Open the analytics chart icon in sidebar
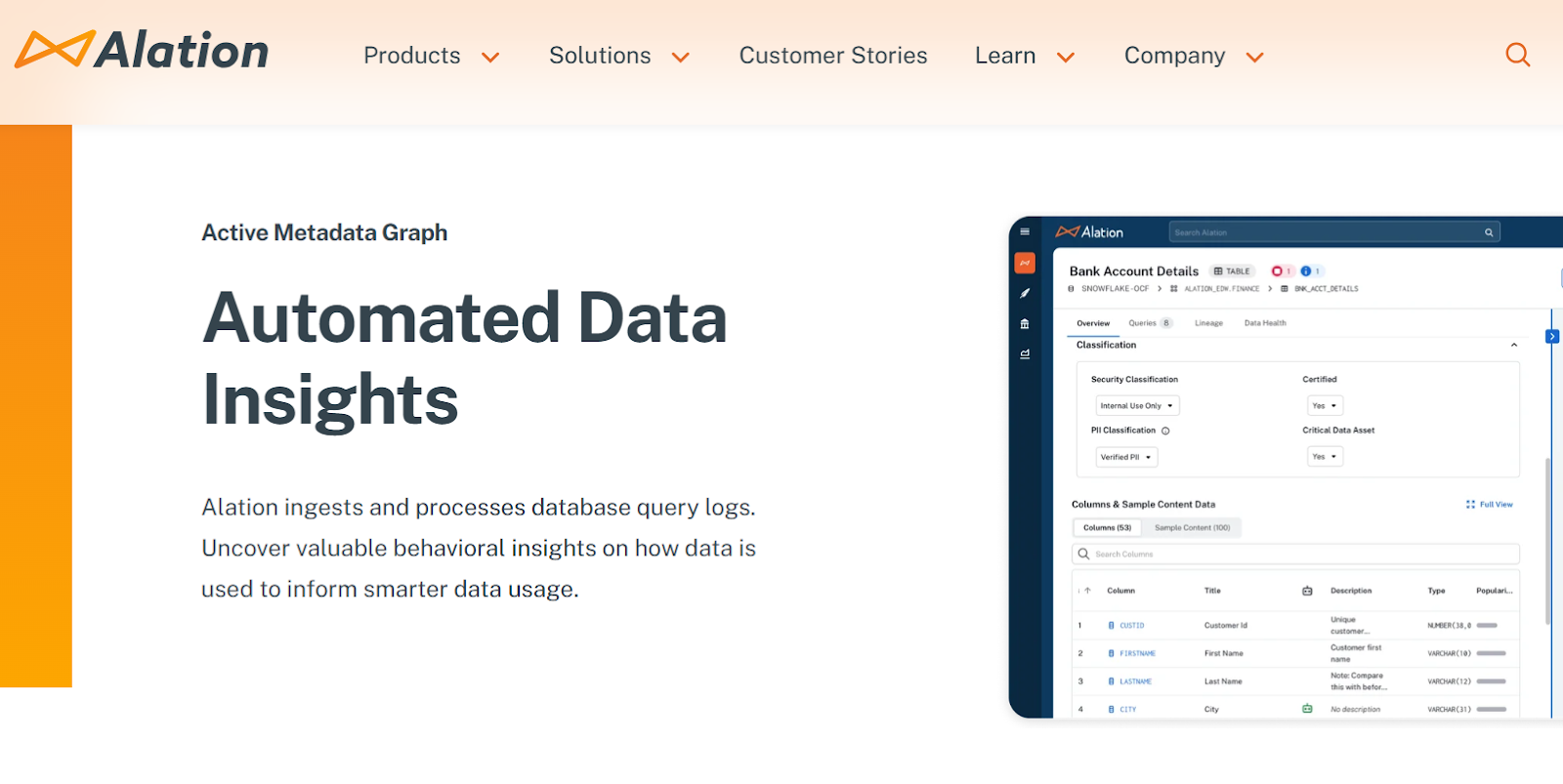The height and width of the screenshot is (784, 1563). [1025, 354]
